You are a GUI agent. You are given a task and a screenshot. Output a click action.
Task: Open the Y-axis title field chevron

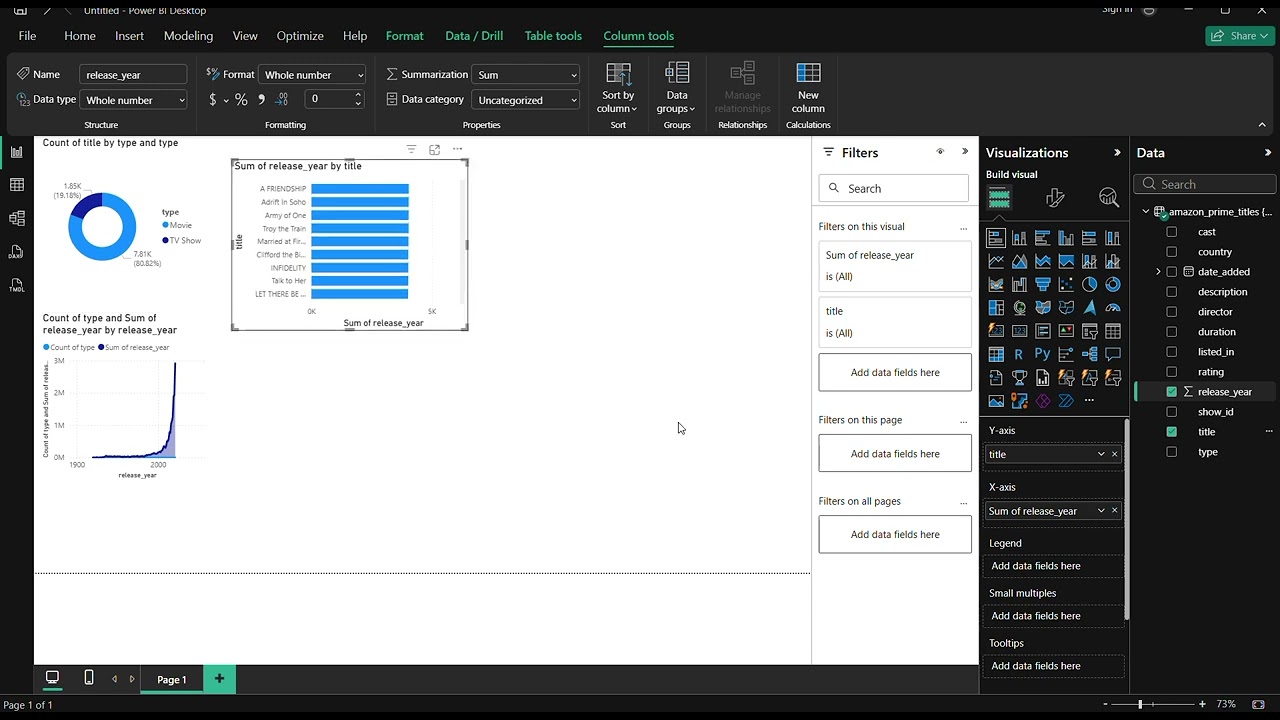[1101, 454]
